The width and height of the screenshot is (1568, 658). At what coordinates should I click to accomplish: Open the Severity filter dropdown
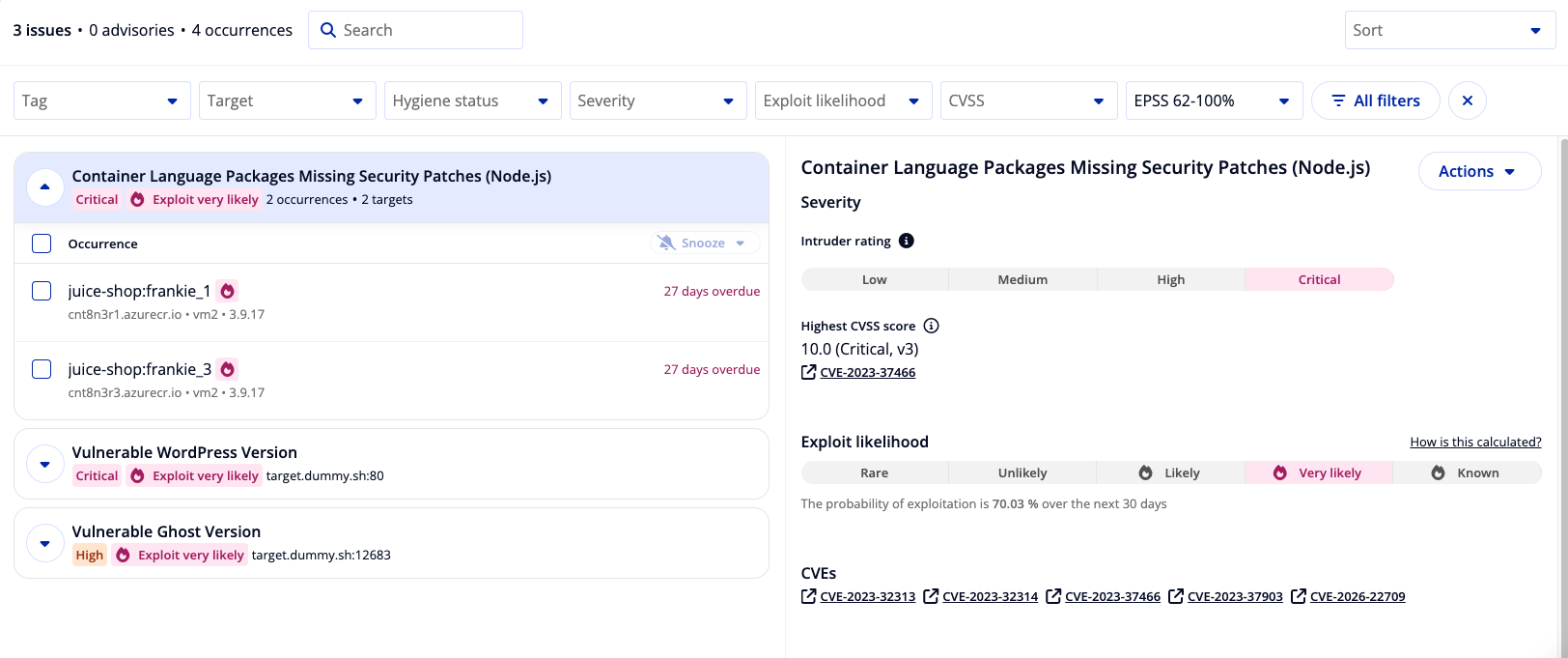coord(658,100)
